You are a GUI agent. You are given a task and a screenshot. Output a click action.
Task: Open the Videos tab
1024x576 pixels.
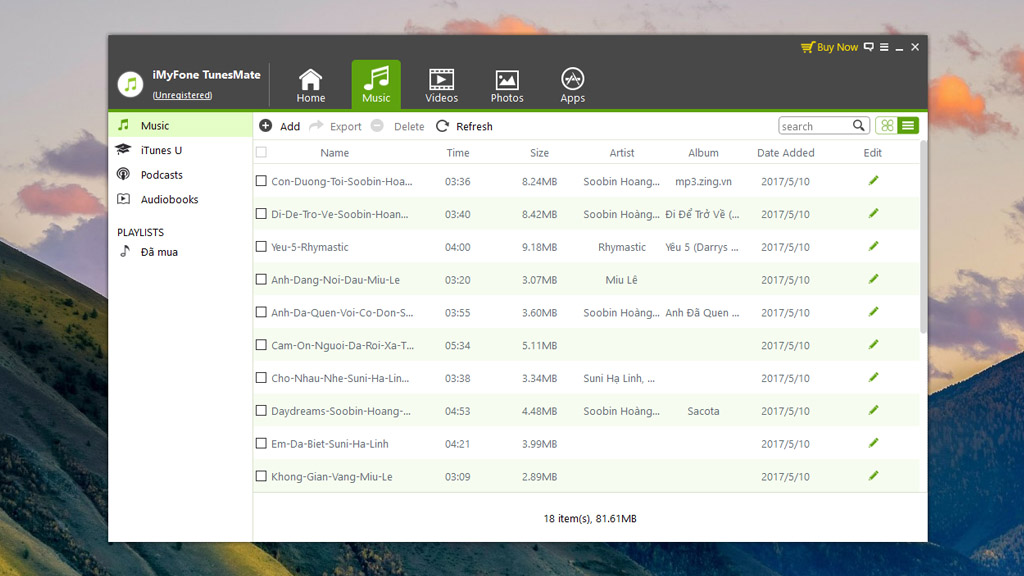coord(441,85)
